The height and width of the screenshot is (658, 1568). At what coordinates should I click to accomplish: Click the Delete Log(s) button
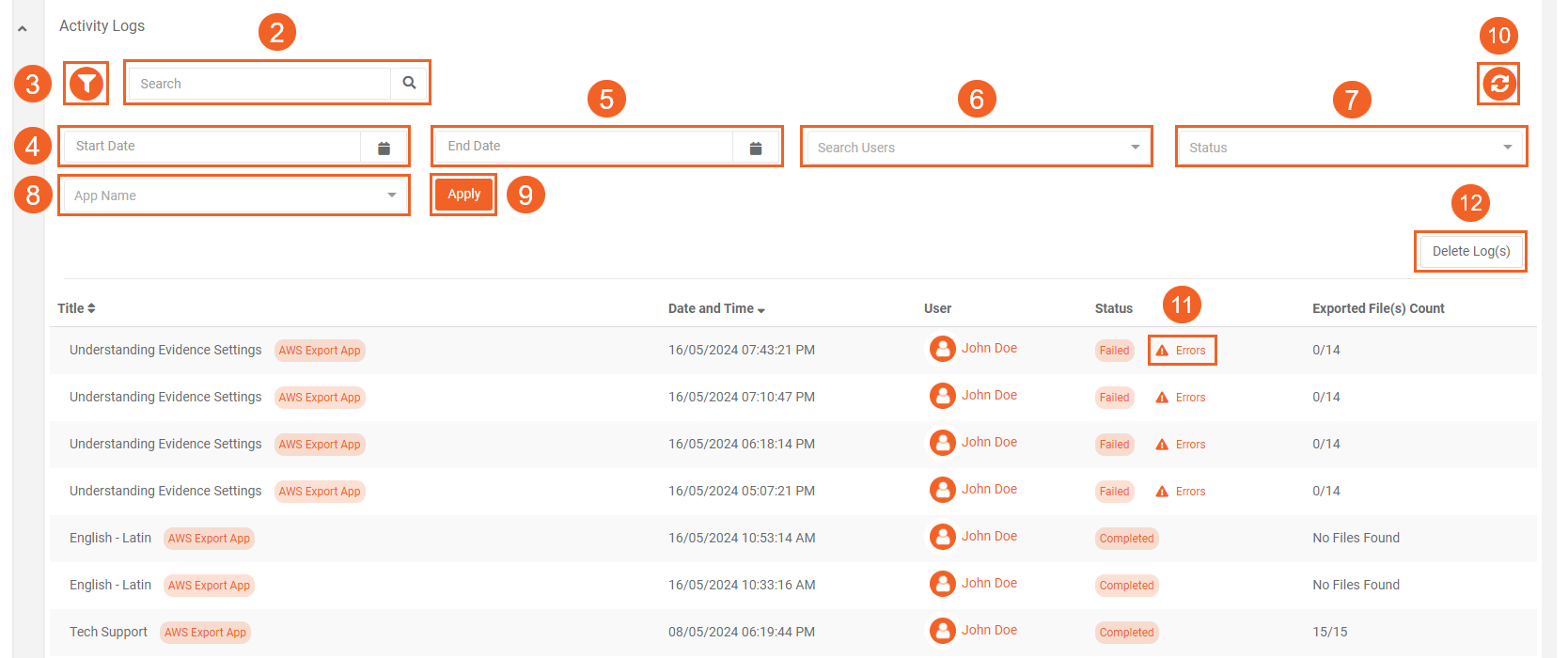(x=1470, y=251)
